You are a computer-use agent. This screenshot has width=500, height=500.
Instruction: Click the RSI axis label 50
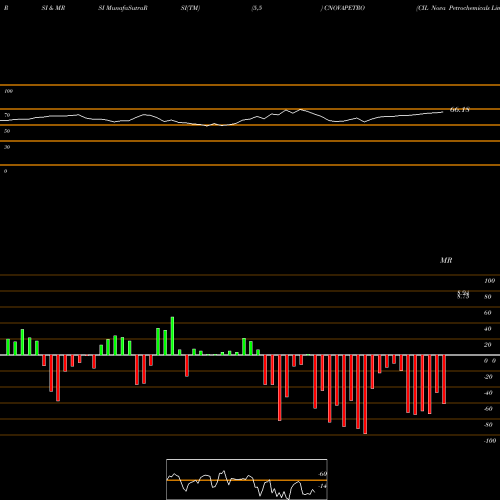pos(7,131)
